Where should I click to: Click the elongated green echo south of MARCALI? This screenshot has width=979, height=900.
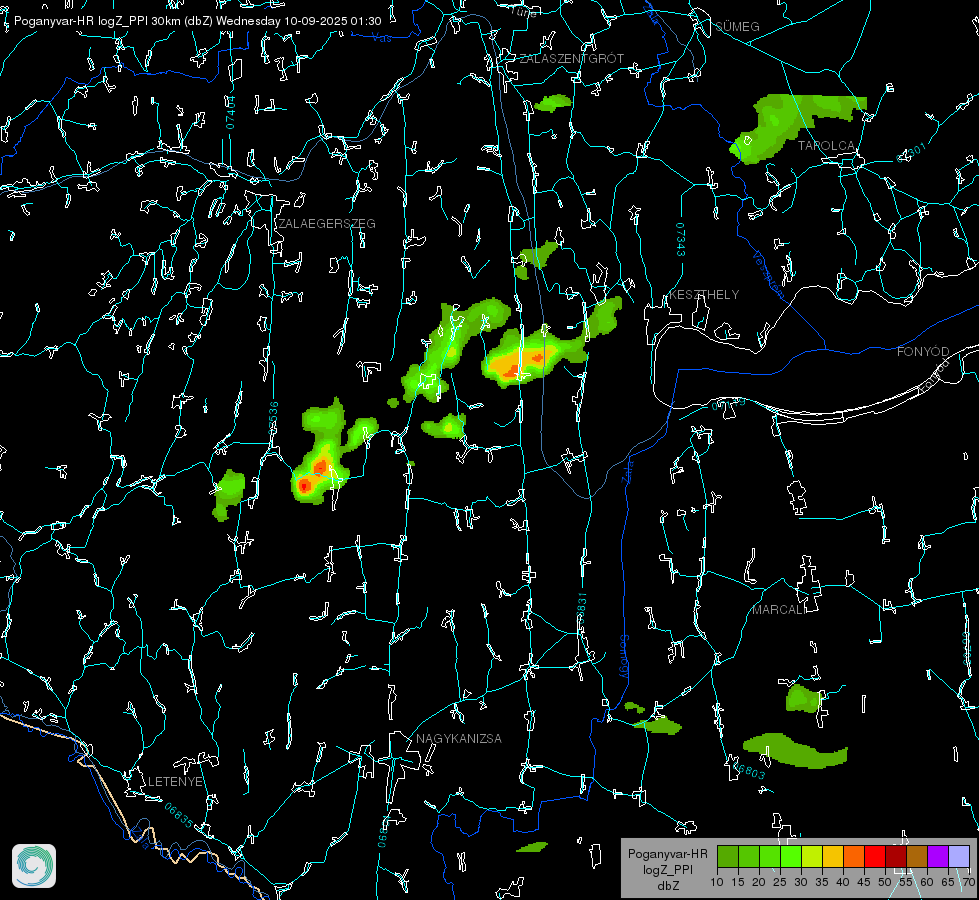(x=796, y=751)
